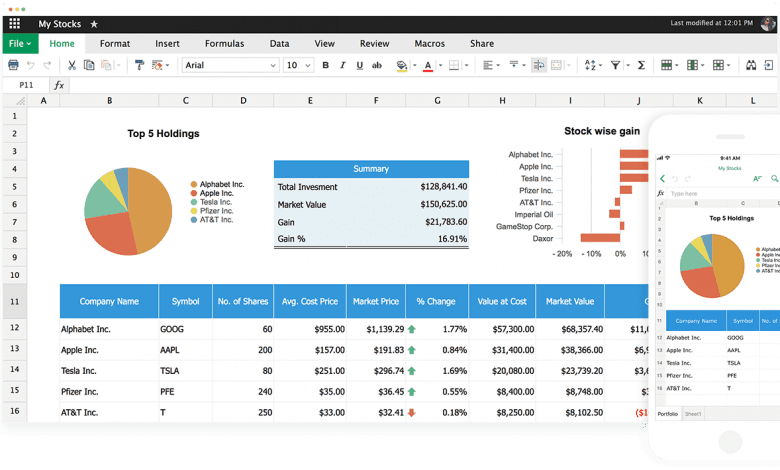Click the borders icon
780x470 pixels.
pyautogui.click(x=454, y=65)
